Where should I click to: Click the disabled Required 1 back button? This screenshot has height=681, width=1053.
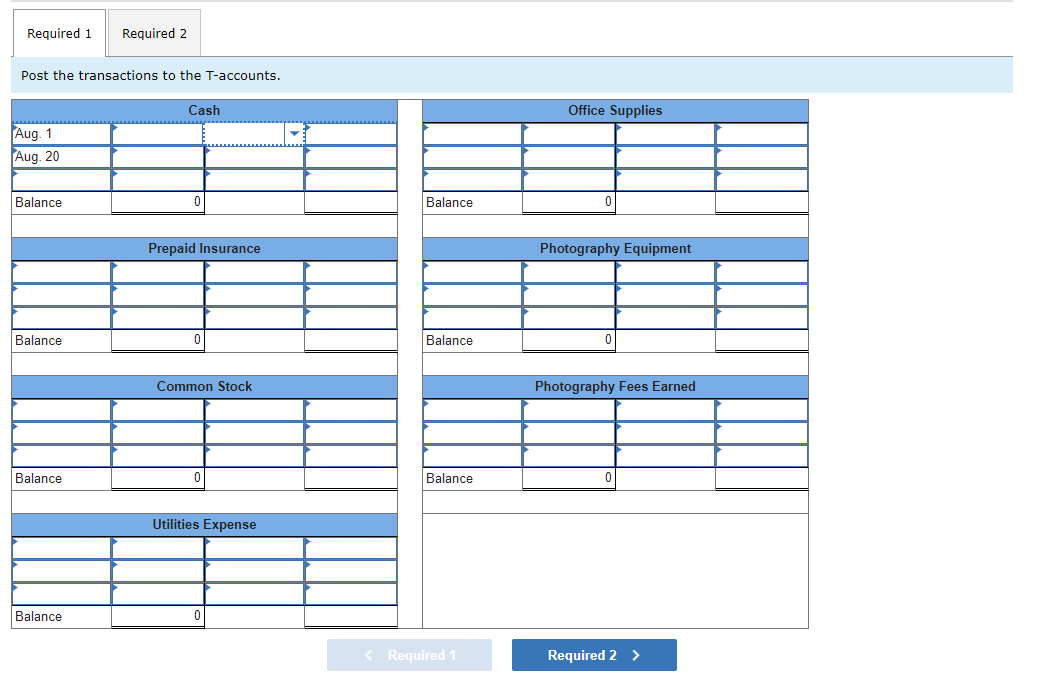click(x=410, y=655)
